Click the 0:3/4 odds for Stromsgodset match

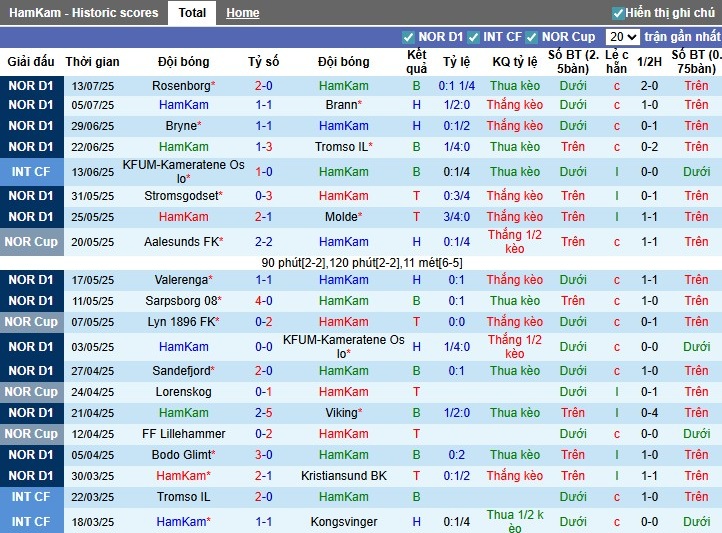point(456,196)
